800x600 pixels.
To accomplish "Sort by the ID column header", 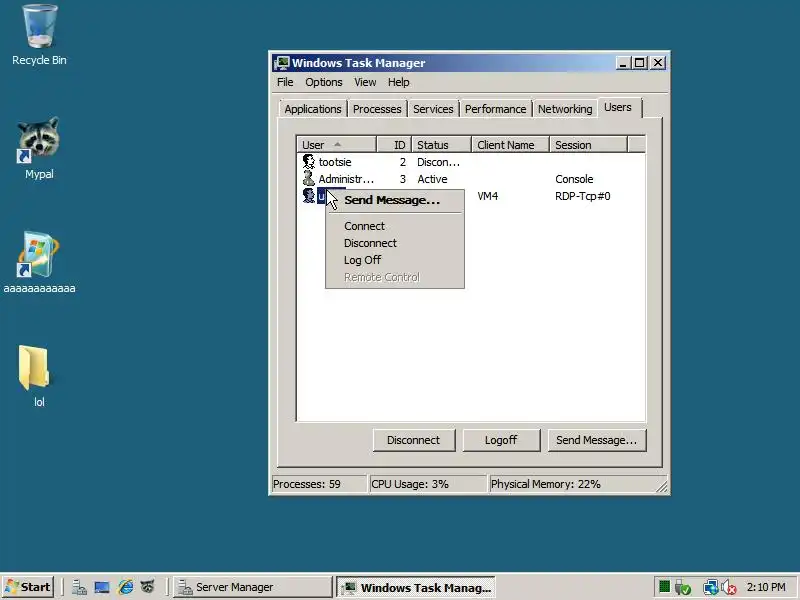I will (394, 145).
